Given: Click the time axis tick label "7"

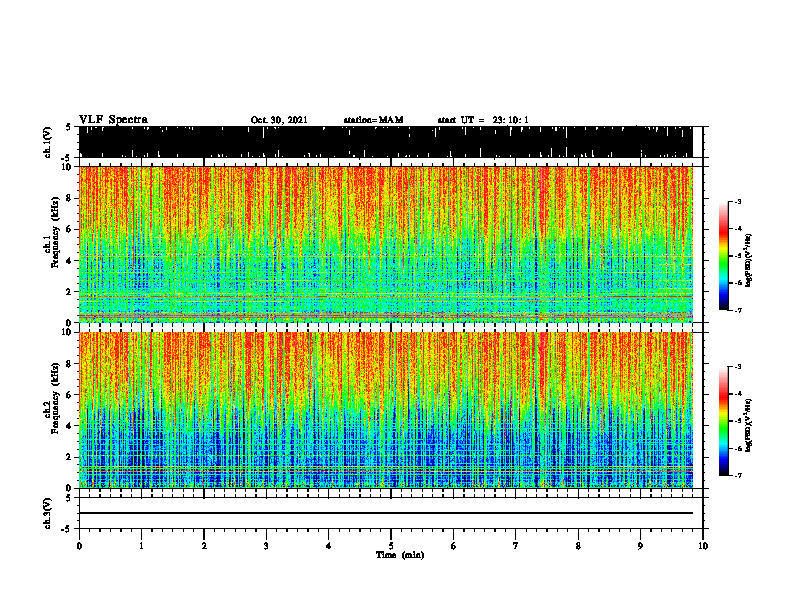Looking at the screenshot, I should 516,546.
